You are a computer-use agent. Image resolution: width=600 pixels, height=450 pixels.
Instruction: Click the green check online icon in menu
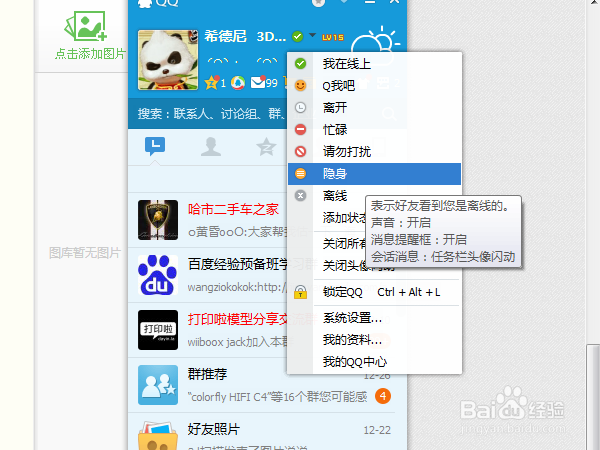click(300, 64)
